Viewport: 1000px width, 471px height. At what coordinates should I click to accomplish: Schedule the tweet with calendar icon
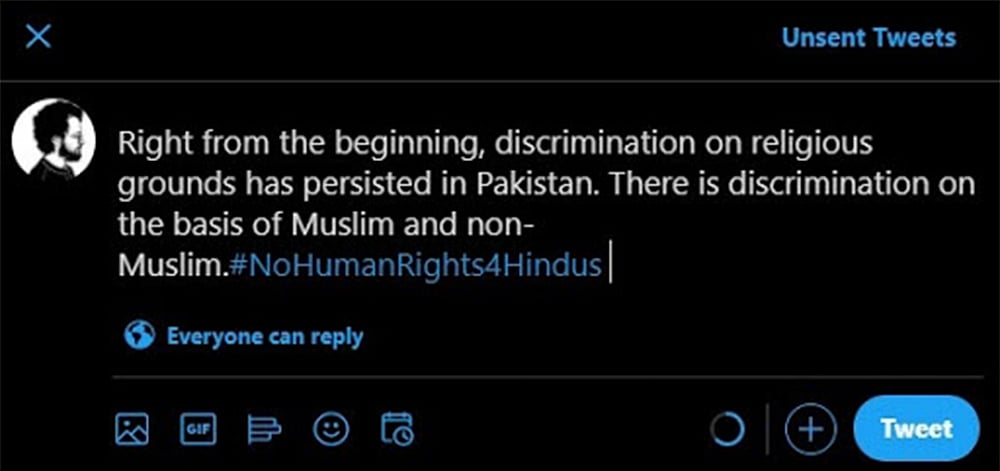click(397, 429)
